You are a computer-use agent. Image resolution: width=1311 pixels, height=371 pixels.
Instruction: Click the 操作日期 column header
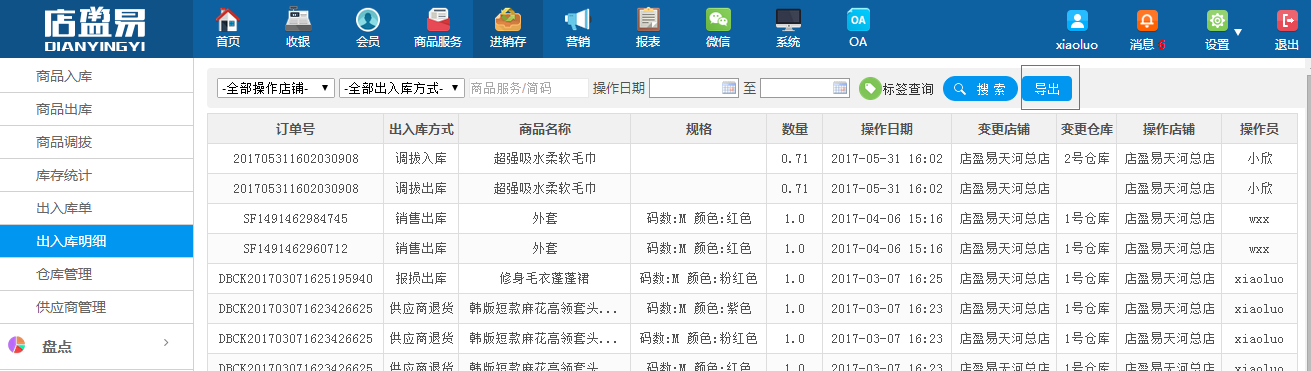tap(886, 129)
